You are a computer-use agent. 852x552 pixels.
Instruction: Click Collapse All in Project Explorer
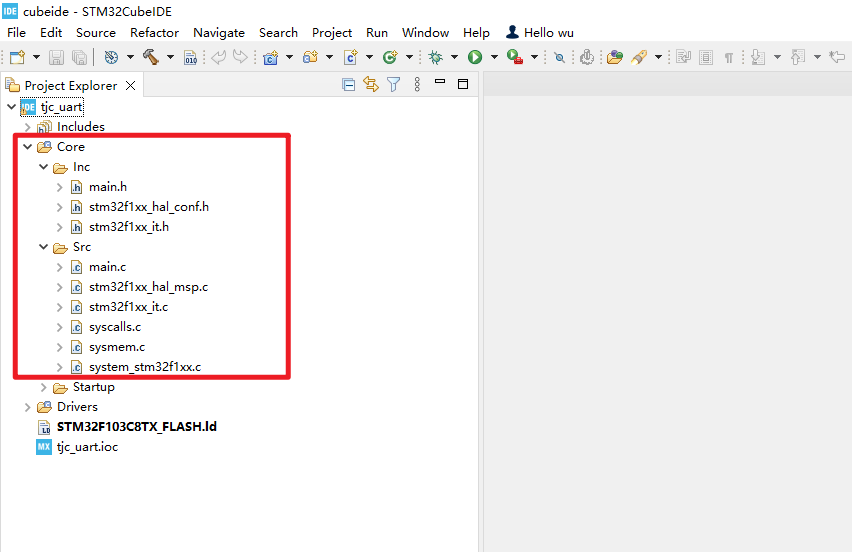click(348, 85)
